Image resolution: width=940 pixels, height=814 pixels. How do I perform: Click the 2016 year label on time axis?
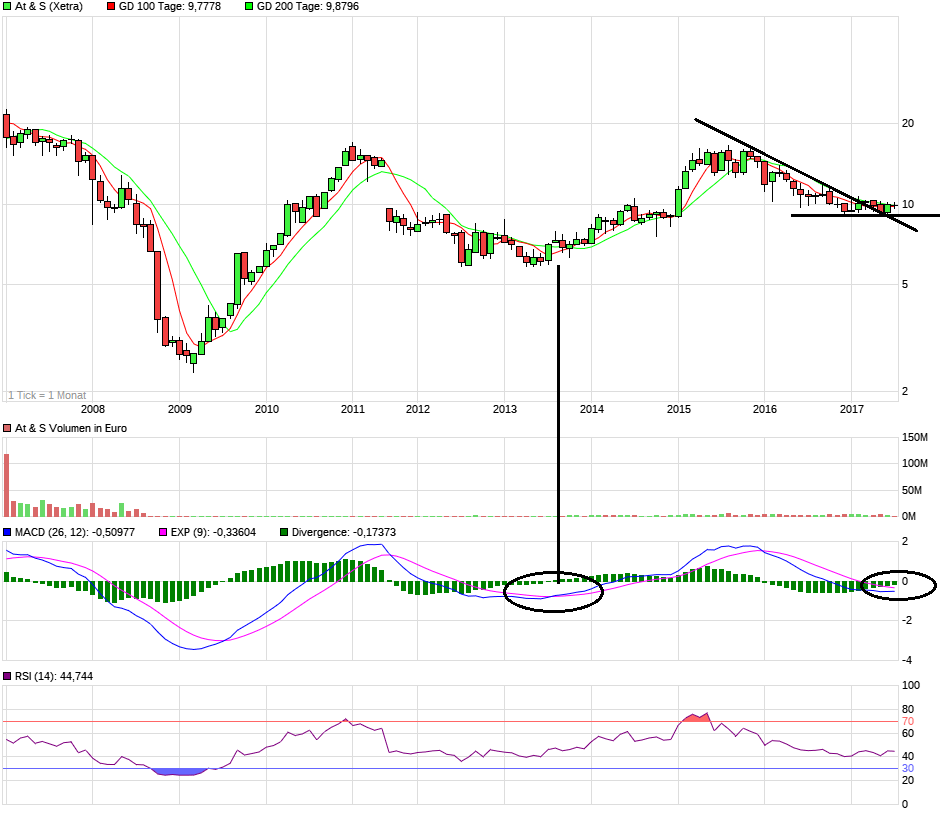click(x=765, y=409)
